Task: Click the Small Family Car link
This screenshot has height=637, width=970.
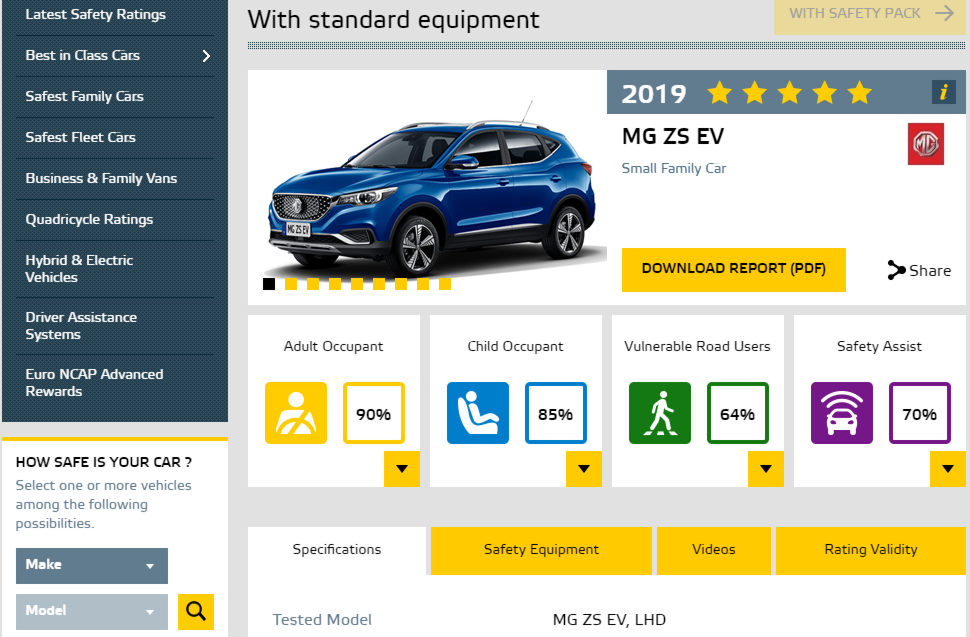Action: click(674, 168)
